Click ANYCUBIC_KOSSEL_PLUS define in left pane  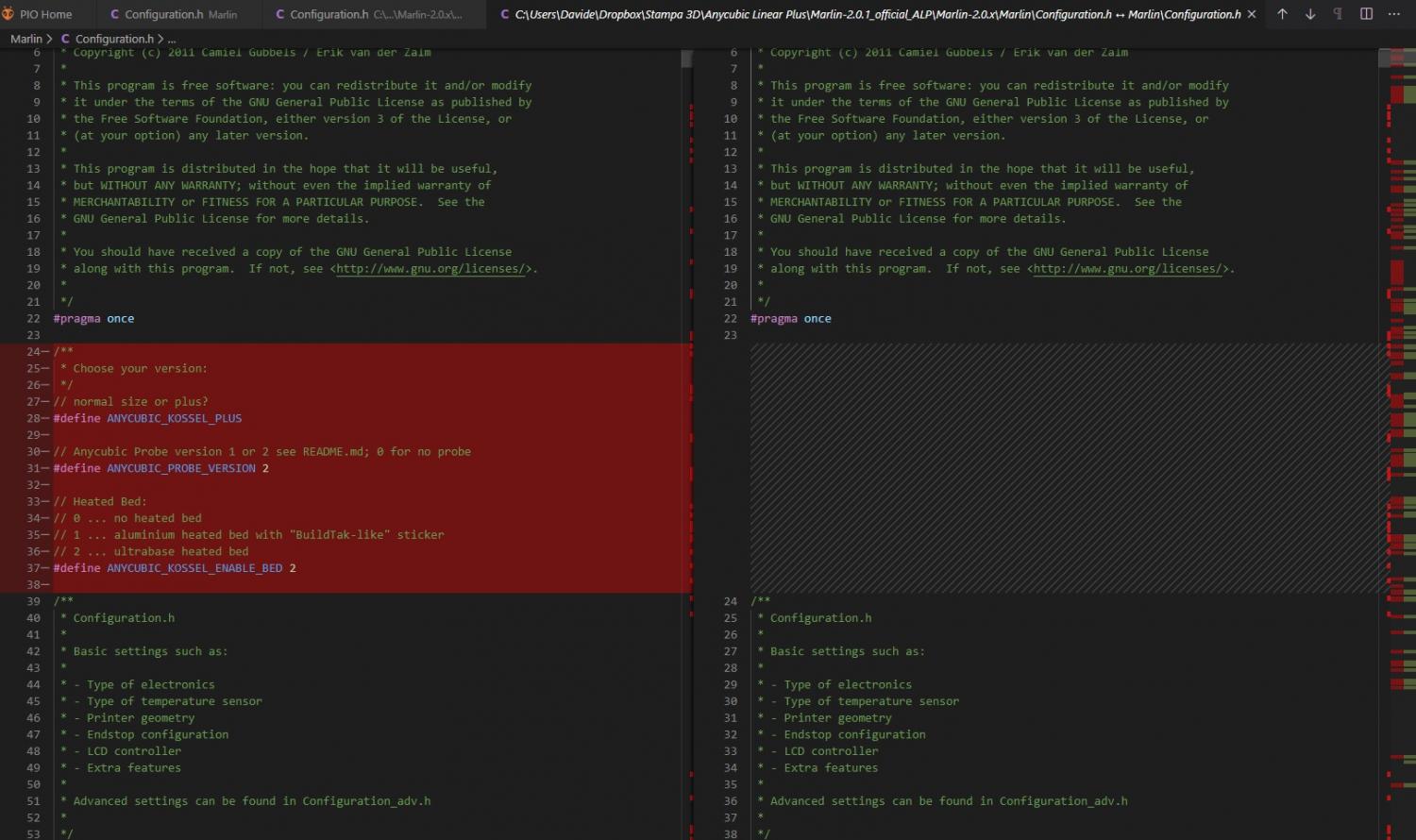coord(174,418)
